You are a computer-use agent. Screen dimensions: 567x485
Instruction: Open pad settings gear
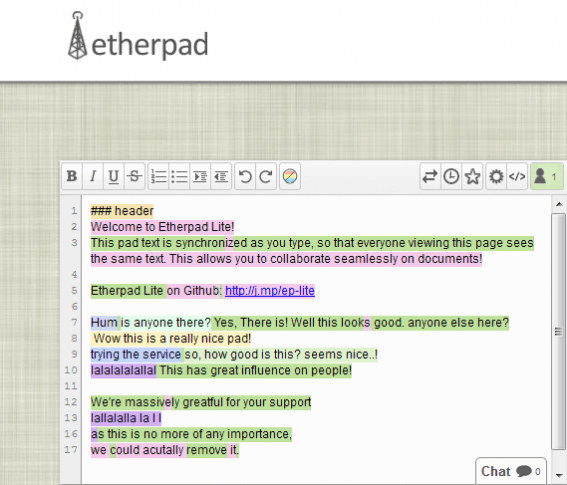click(x=496, y=176)
